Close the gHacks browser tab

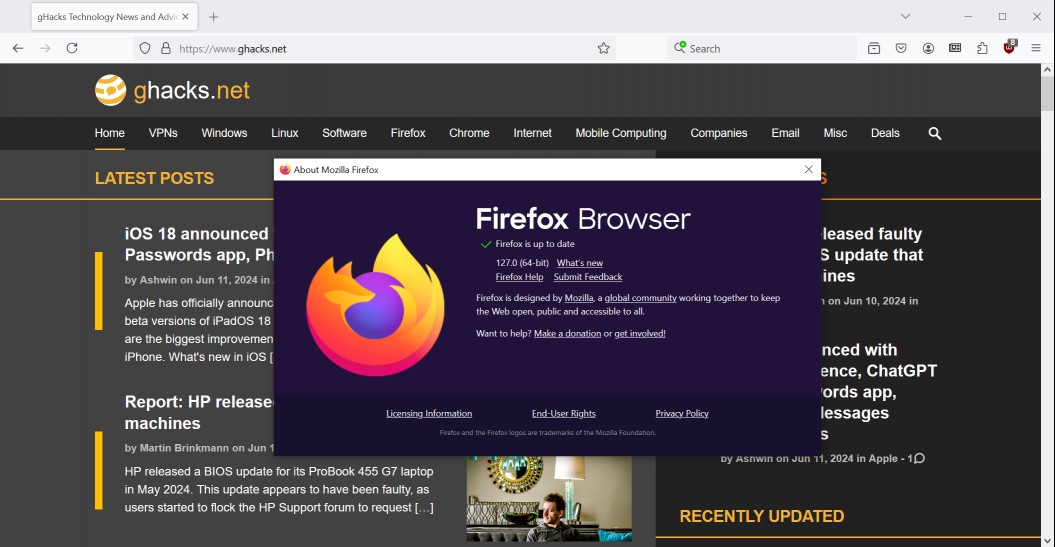click(186, 17)
